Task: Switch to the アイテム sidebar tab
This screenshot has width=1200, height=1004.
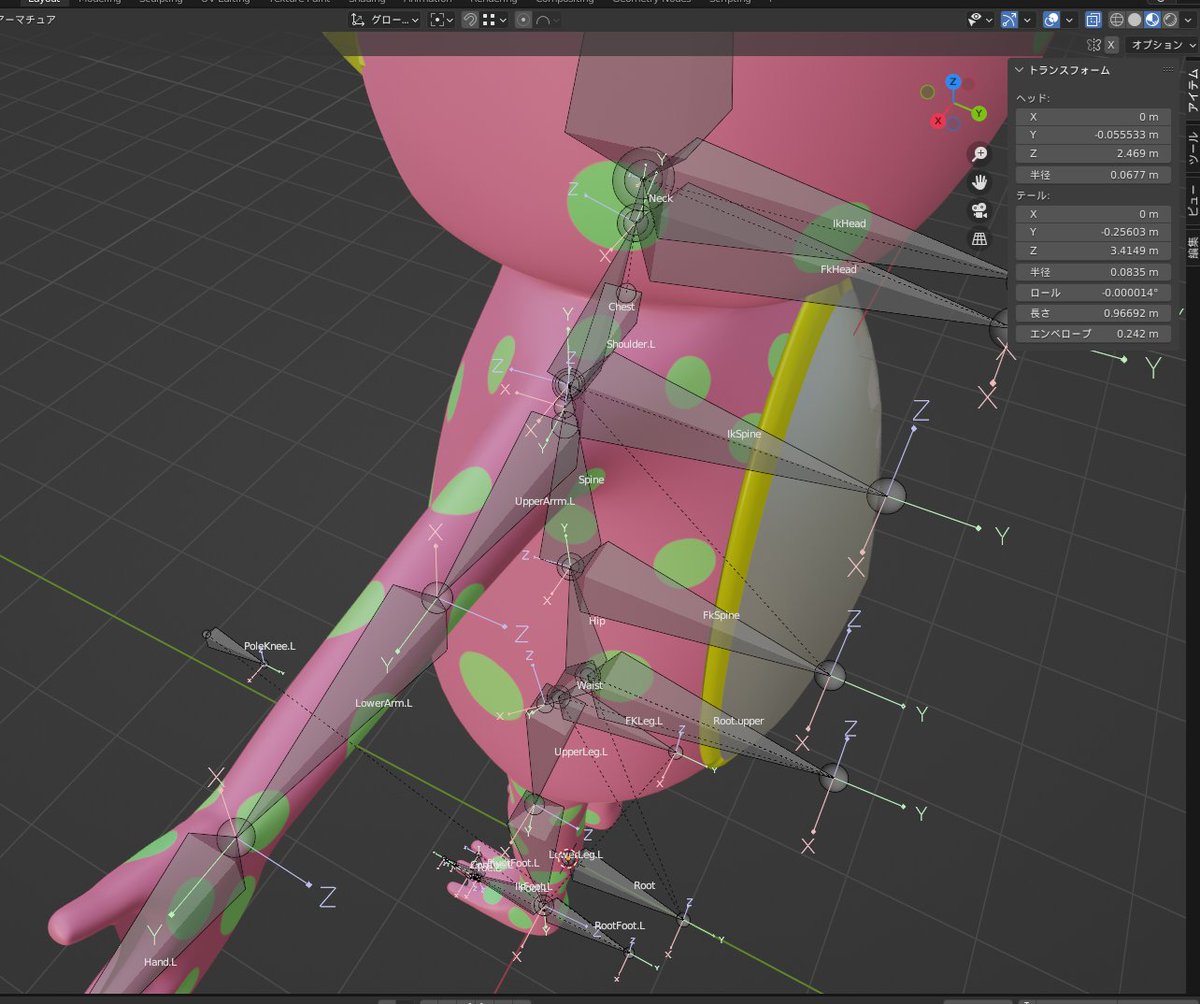Action: (x=1192, y=91)
